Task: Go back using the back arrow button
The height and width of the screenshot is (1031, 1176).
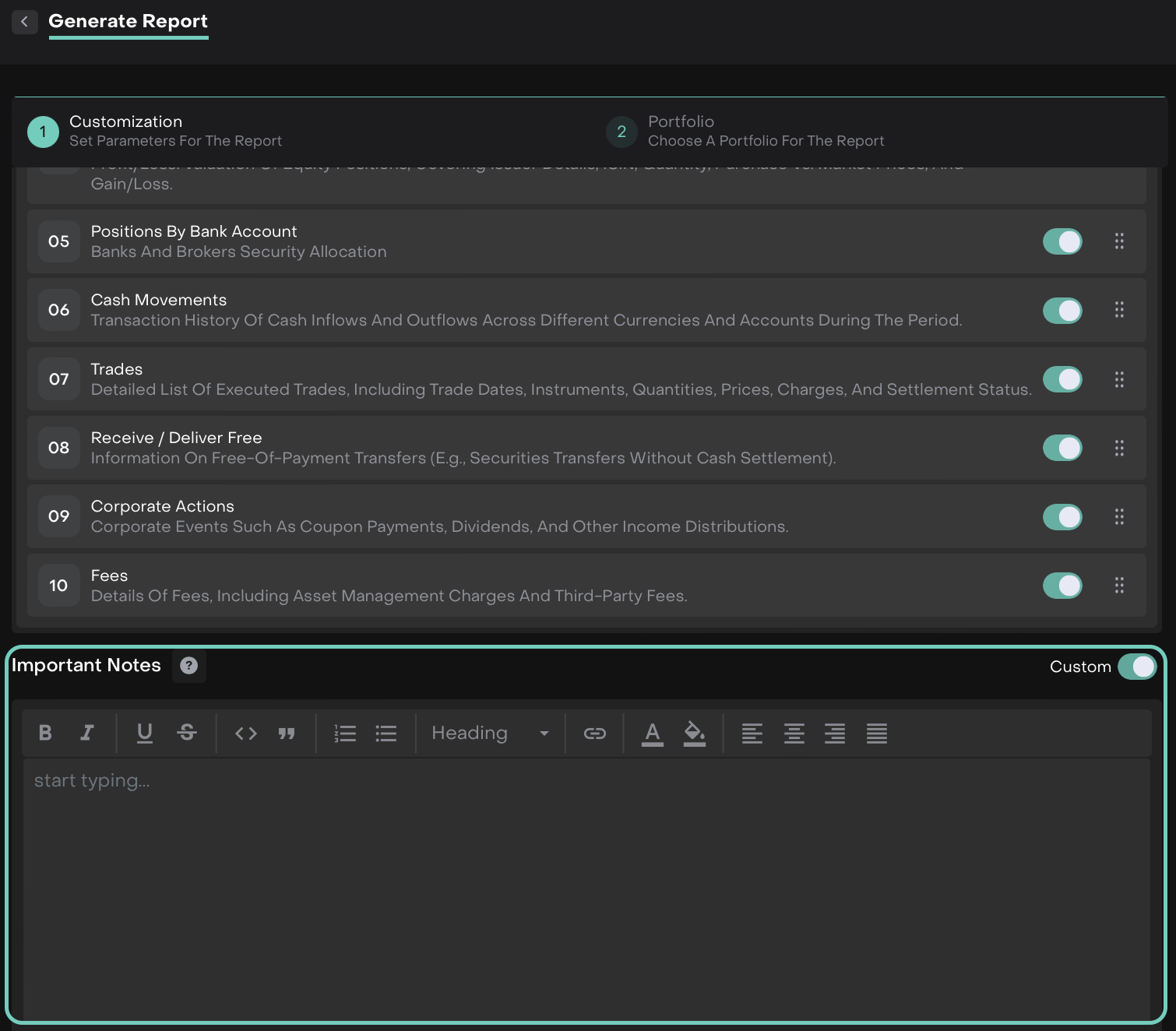Action: click(25, 22)
